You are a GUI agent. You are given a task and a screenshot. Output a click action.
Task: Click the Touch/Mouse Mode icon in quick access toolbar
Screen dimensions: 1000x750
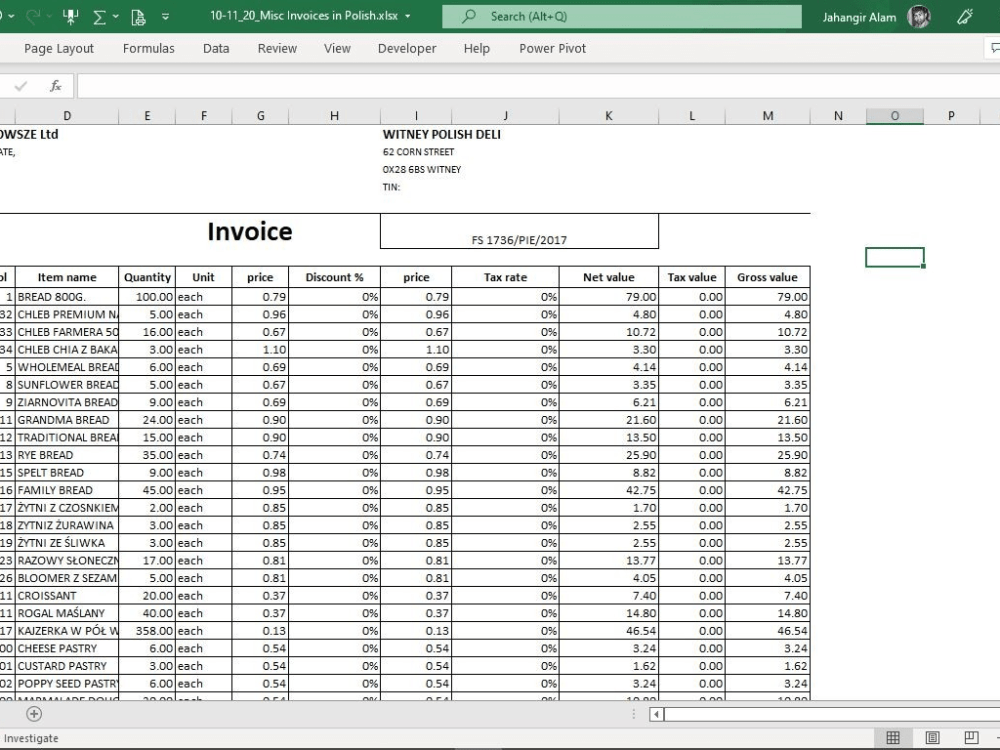tap(71, 17)
